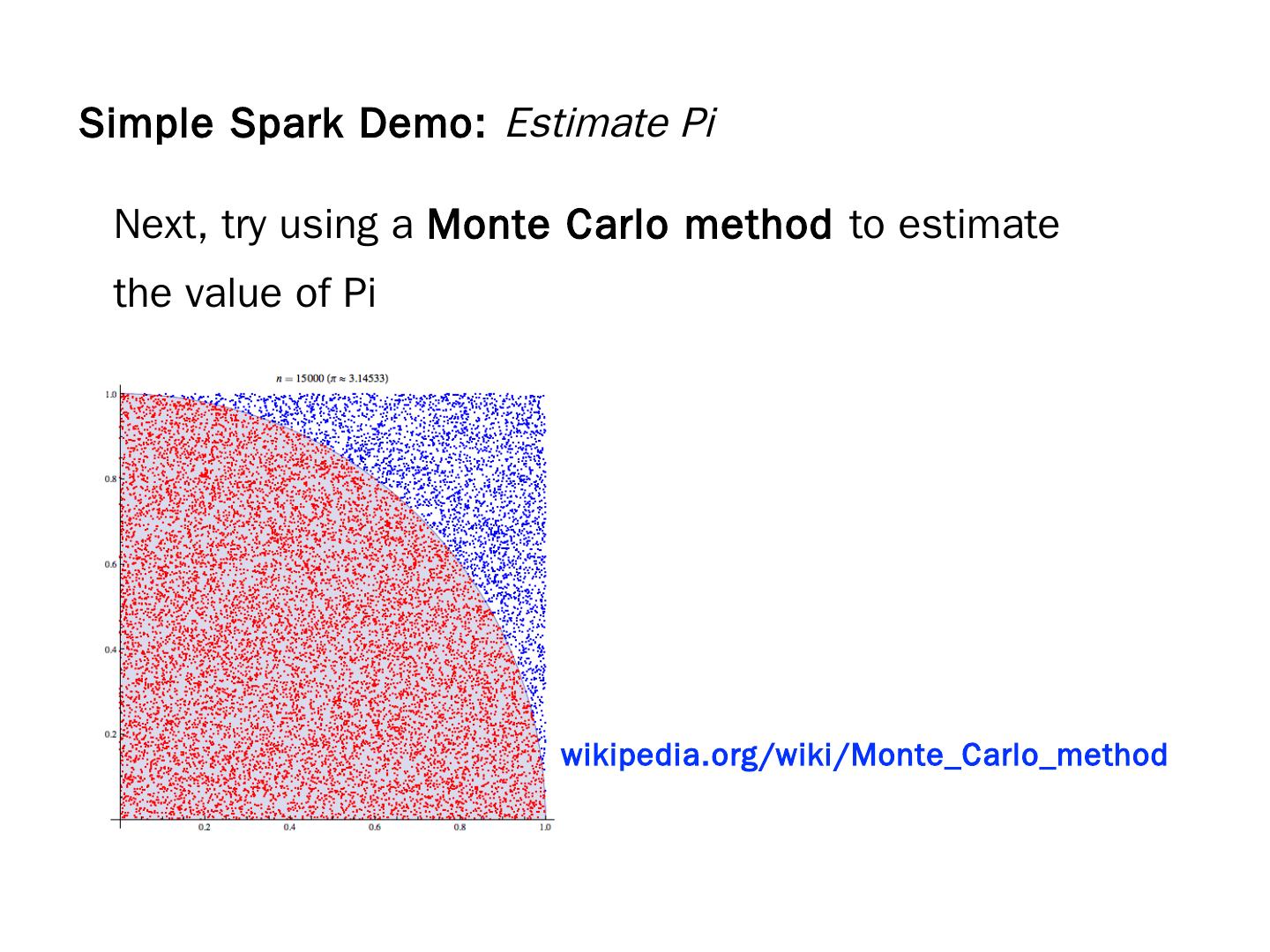Click the bold "Monte Carlo method" text
1270x952 pixels.
[x=629, y=225]
